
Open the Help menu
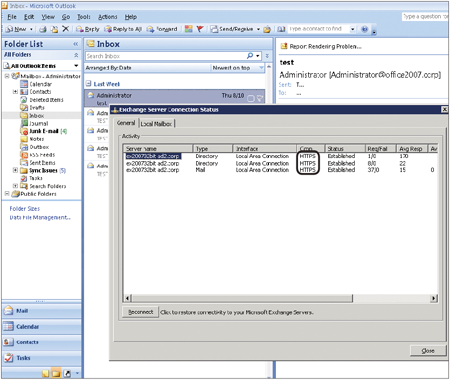coord(131,17)
